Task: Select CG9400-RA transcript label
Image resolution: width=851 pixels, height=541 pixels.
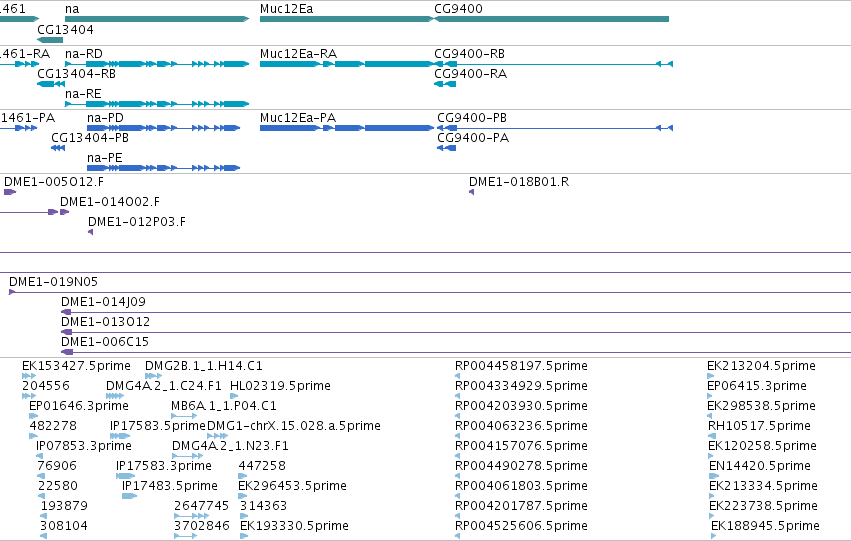Action: coord(471,74)
